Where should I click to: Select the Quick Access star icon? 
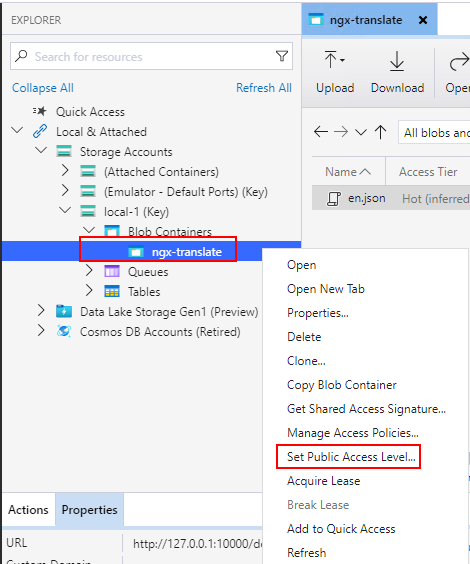pyautogui.click(x=40, y=112)
